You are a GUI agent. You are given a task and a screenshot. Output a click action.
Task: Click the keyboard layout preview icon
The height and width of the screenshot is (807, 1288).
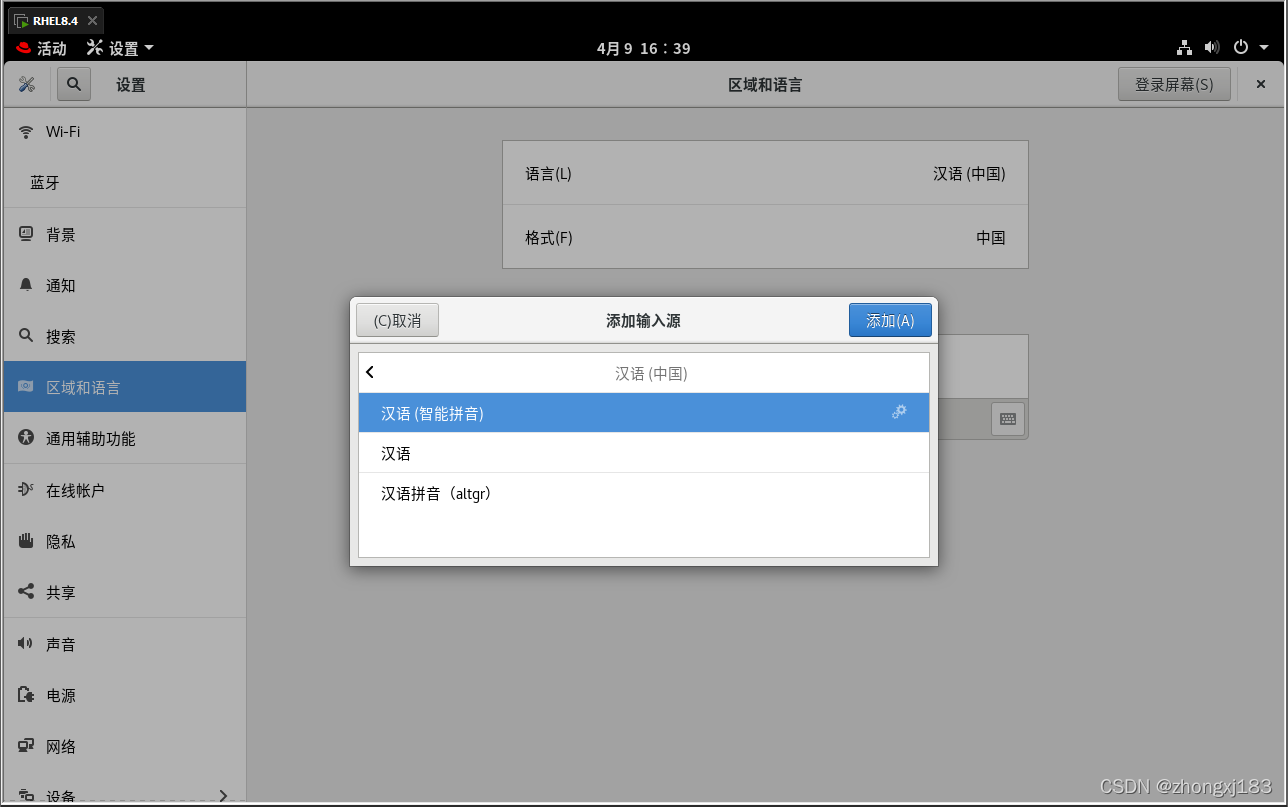(1008, 419)
